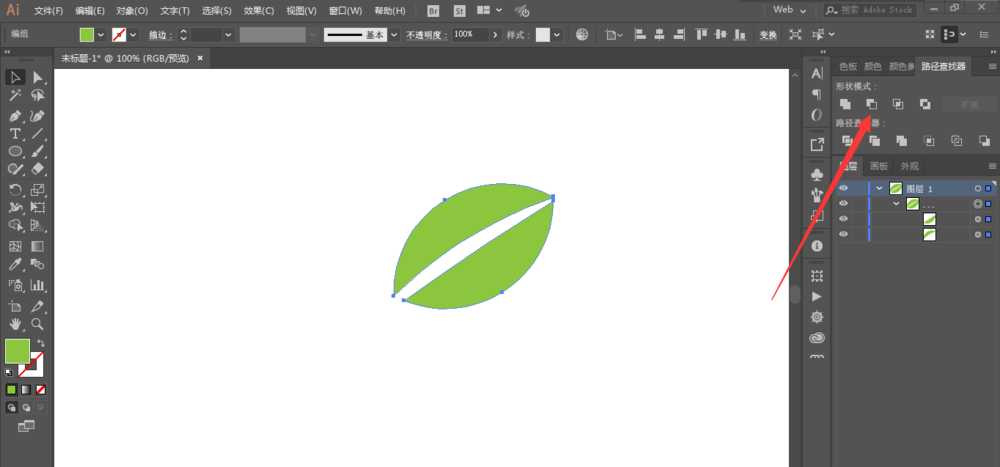Image resolution: width=1000 pixels, height=467 pixels.
Task: Collapse the 图层 1 layer tree
Action: click(879, 188)
